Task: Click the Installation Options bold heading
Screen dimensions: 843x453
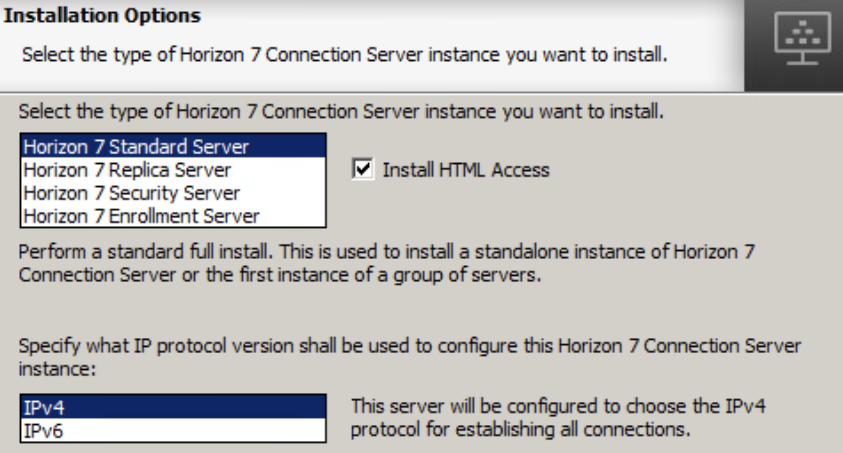Action: (104, 17)
